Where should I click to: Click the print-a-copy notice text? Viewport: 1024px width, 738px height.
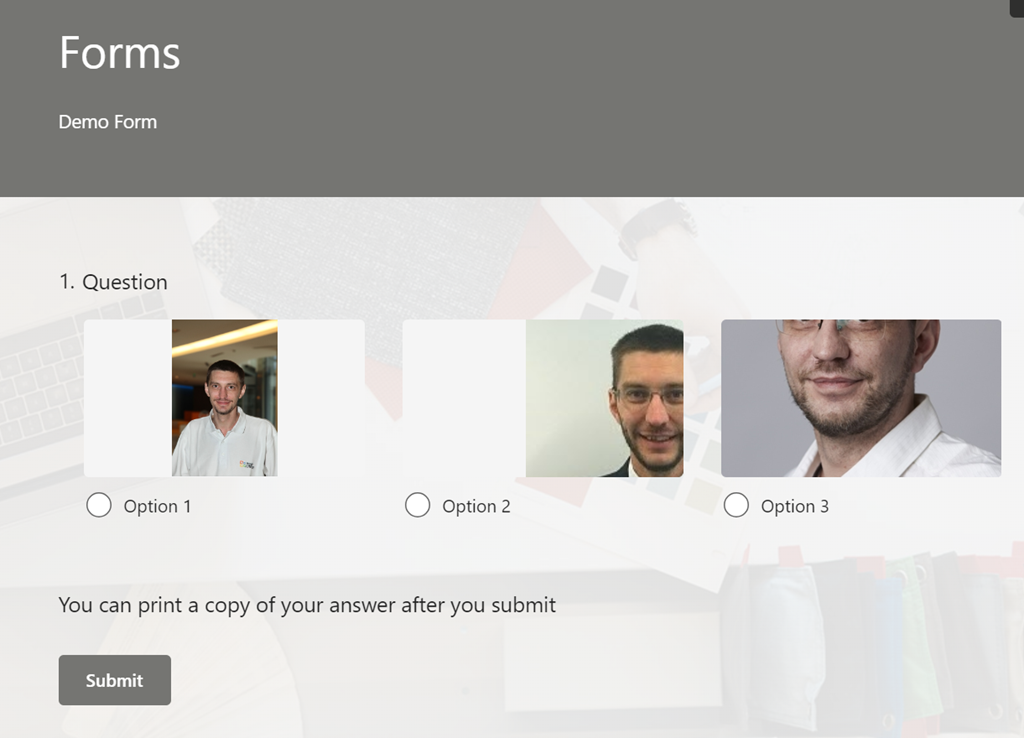pyautogui.click(x=307, y=604)
